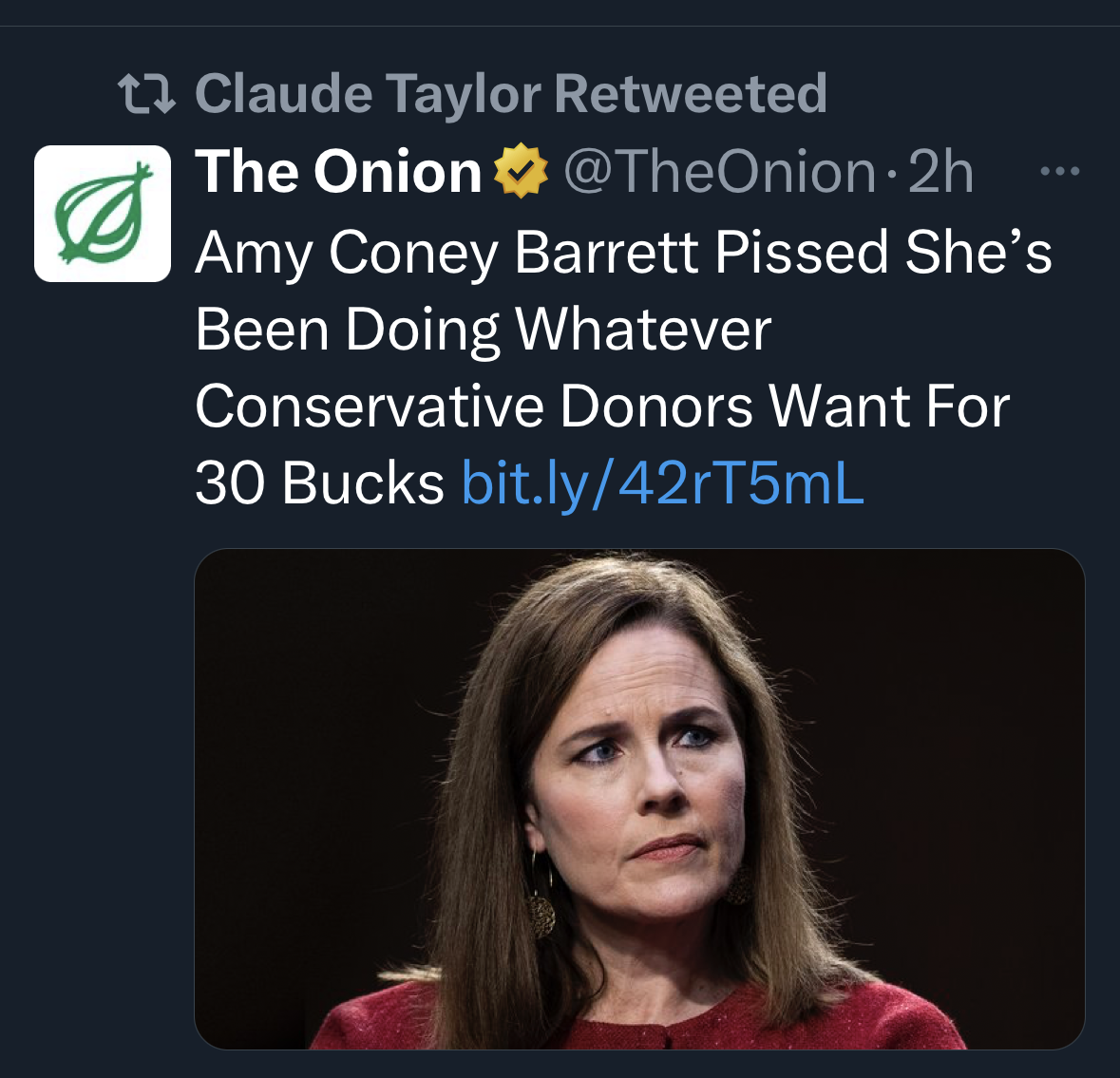Image resolution: width=1120 pixels, height=1078 pixels.
Task: Click the 2h timestamp
Action: (940, 172)
